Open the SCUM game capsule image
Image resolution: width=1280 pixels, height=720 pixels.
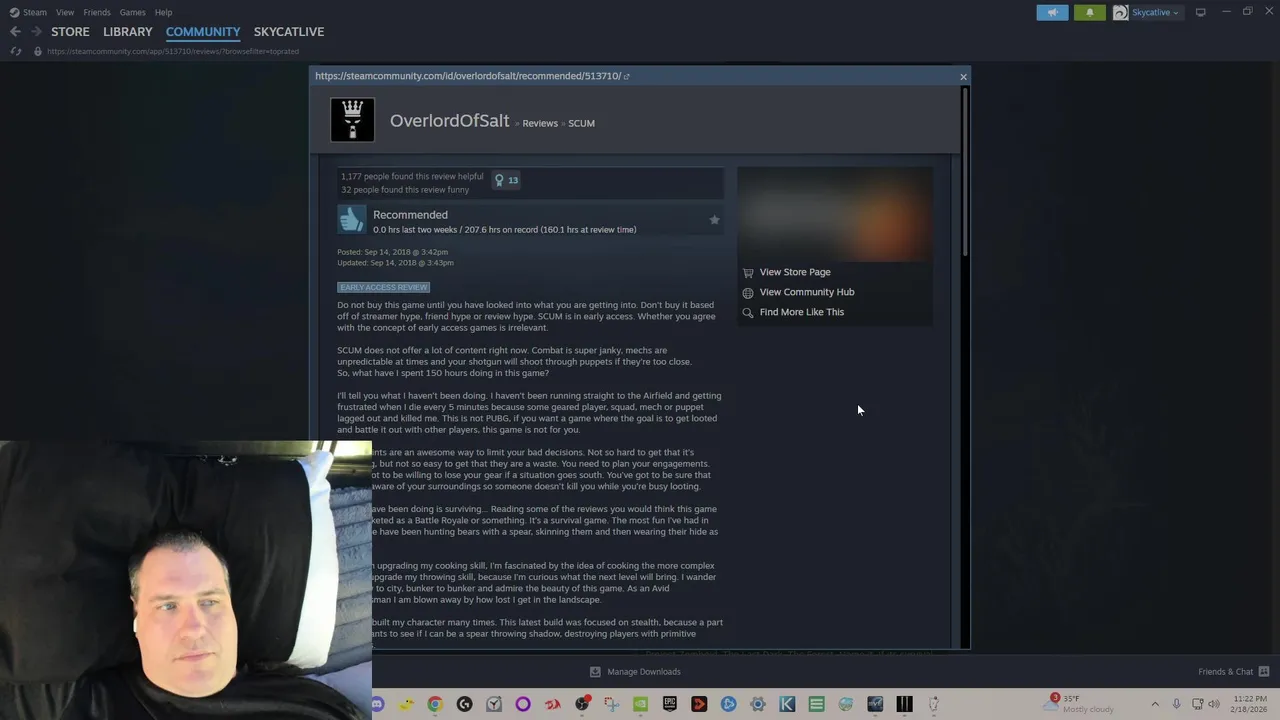[835, 213]
